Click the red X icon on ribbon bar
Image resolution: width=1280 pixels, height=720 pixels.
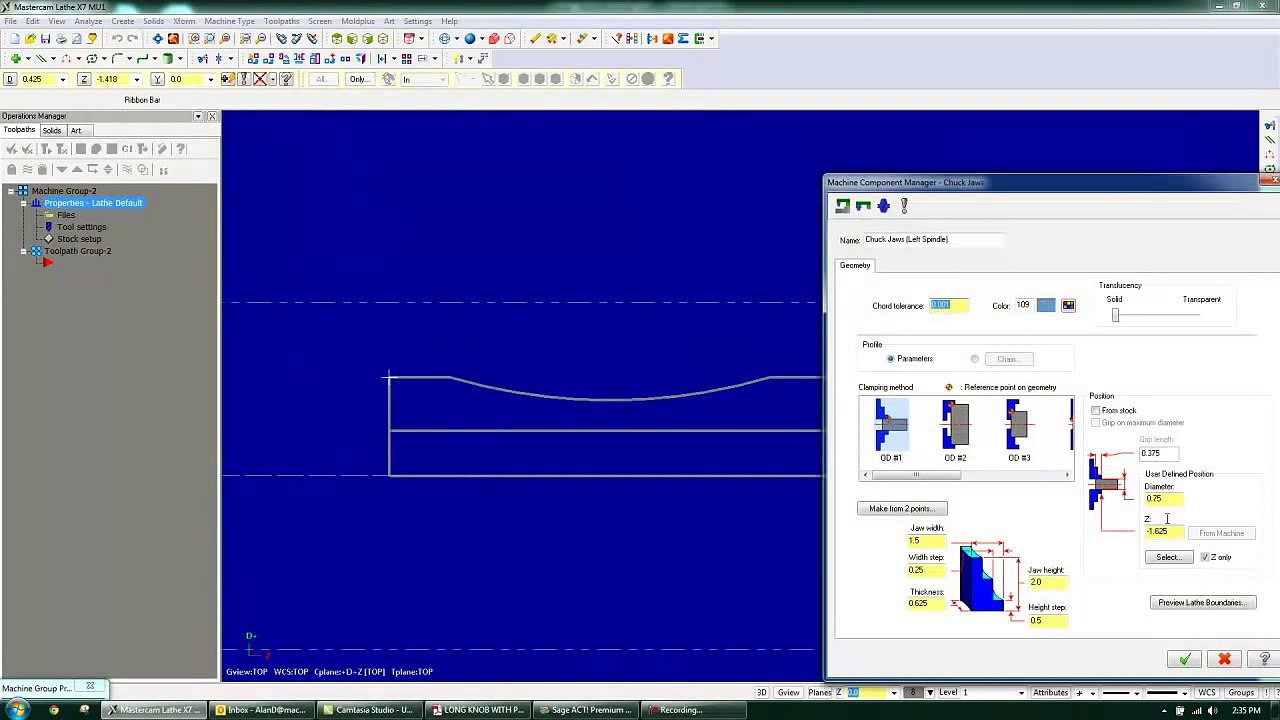tap(260, 79)
